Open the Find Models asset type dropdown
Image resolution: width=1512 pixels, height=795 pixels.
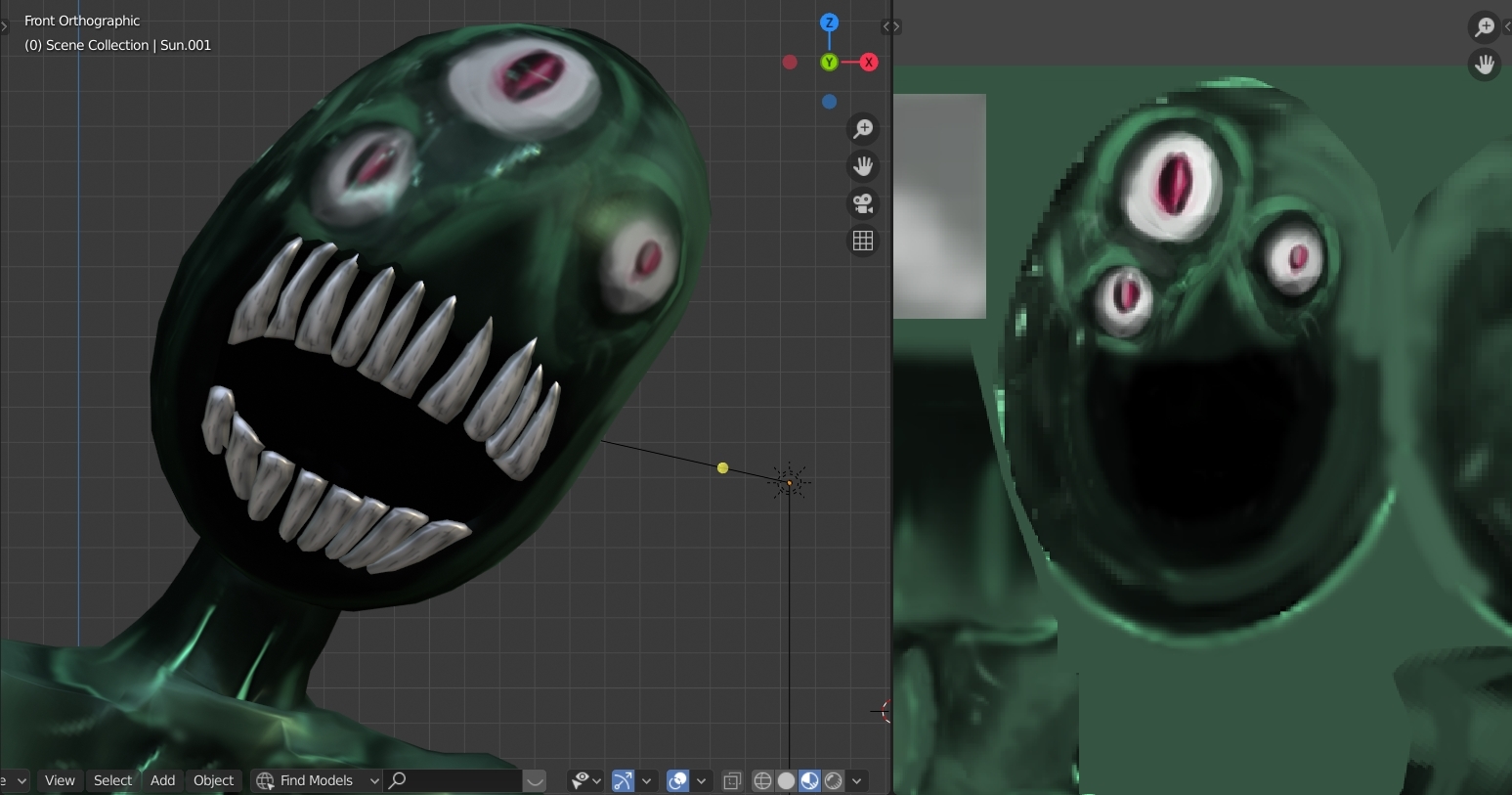pyautogui.click(x=317, y=780)
